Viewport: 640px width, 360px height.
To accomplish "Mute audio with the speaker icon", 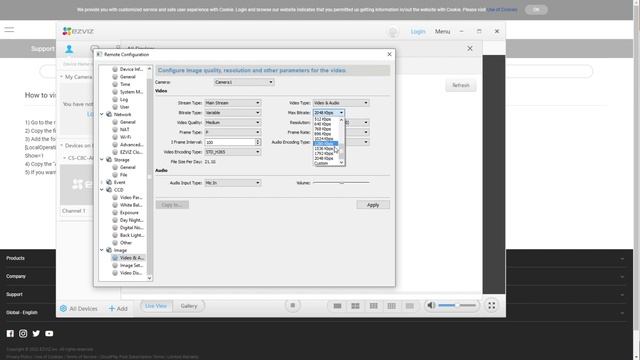I will (431, 305).
